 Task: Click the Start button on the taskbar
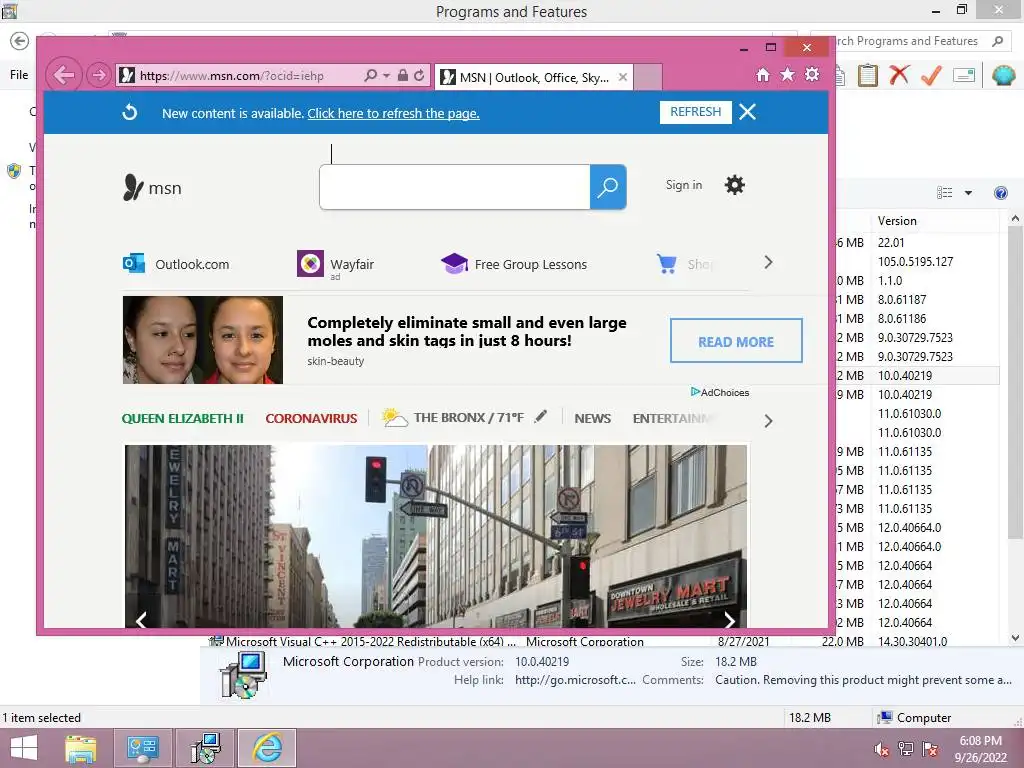pos(24,748)
